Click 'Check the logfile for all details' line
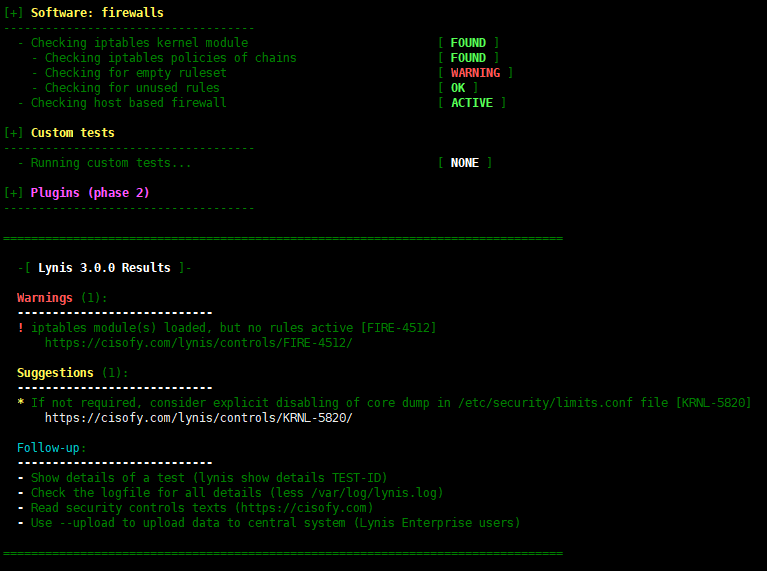Image resolution: width=767 pixels, height=571 pixels. pyautogui.click(x=237, y=493)
